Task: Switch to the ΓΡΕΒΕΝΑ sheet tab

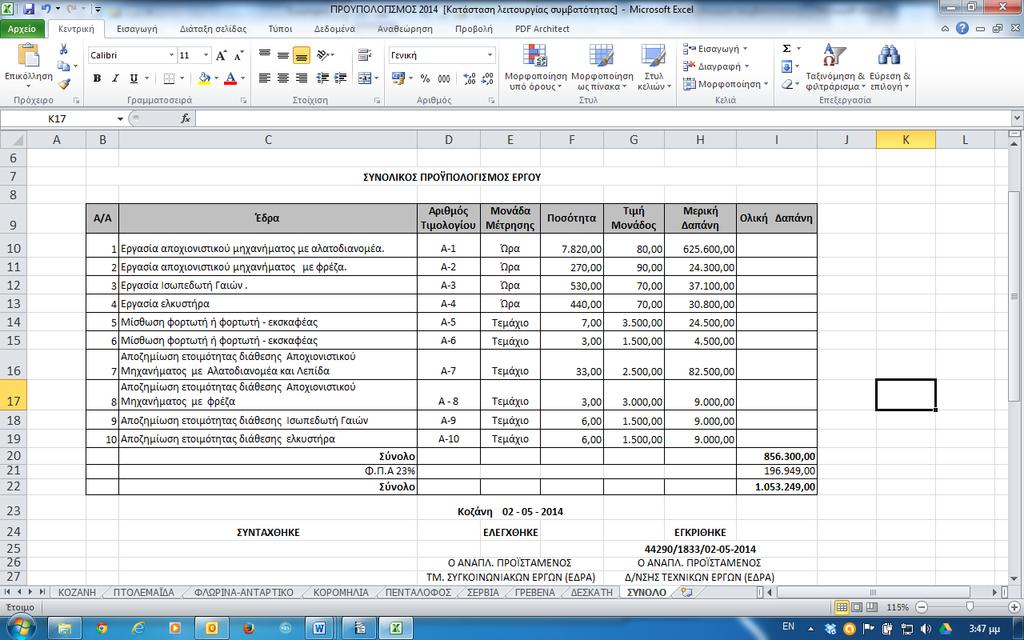Action: coord(535,592)
